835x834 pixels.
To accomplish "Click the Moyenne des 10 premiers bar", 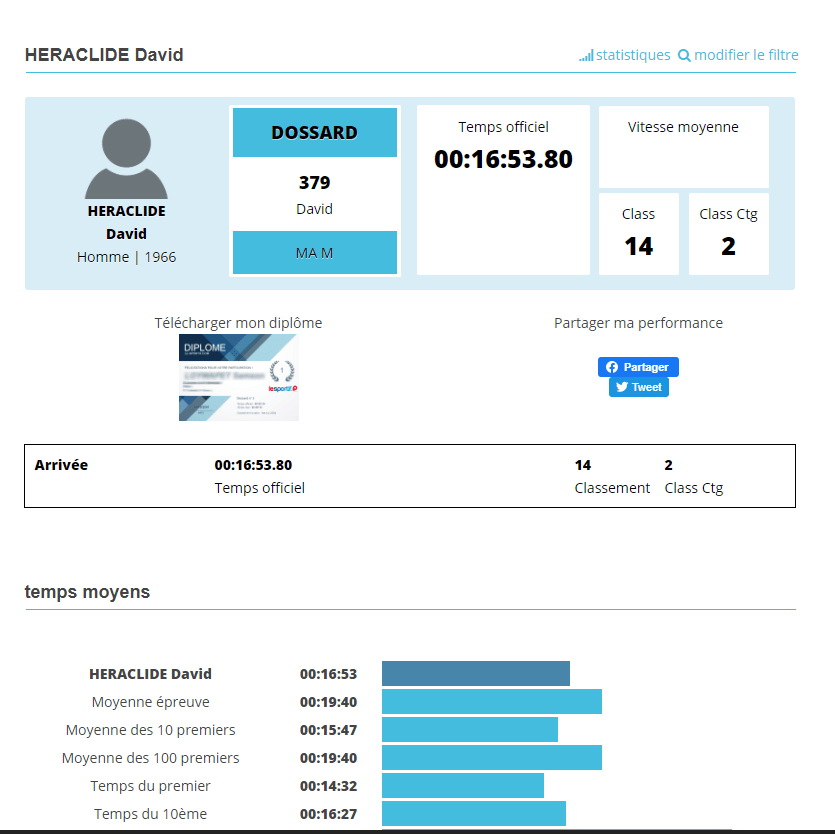I will pyautogui.click(x=469, y=730).
